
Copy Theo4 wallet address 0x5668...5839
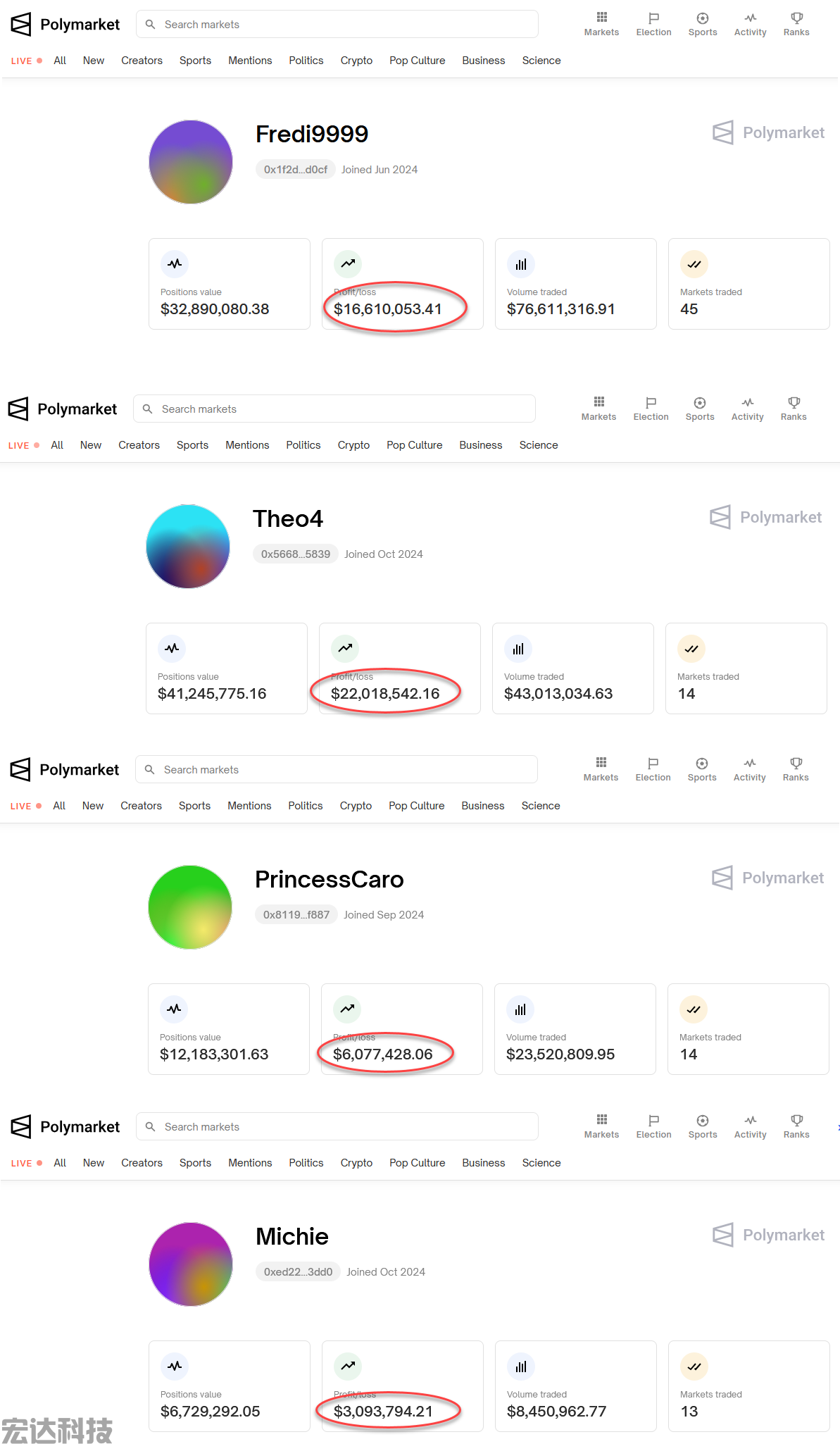pos(296,554)
